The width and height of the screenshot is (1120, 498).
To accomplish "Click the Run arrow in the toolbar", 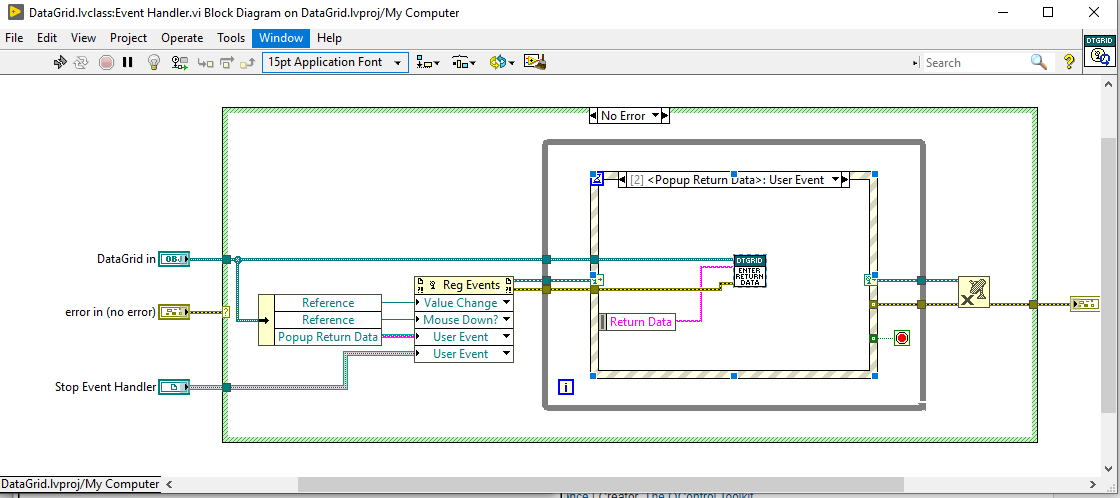I will pyautogui.click(x=60, y=62).
